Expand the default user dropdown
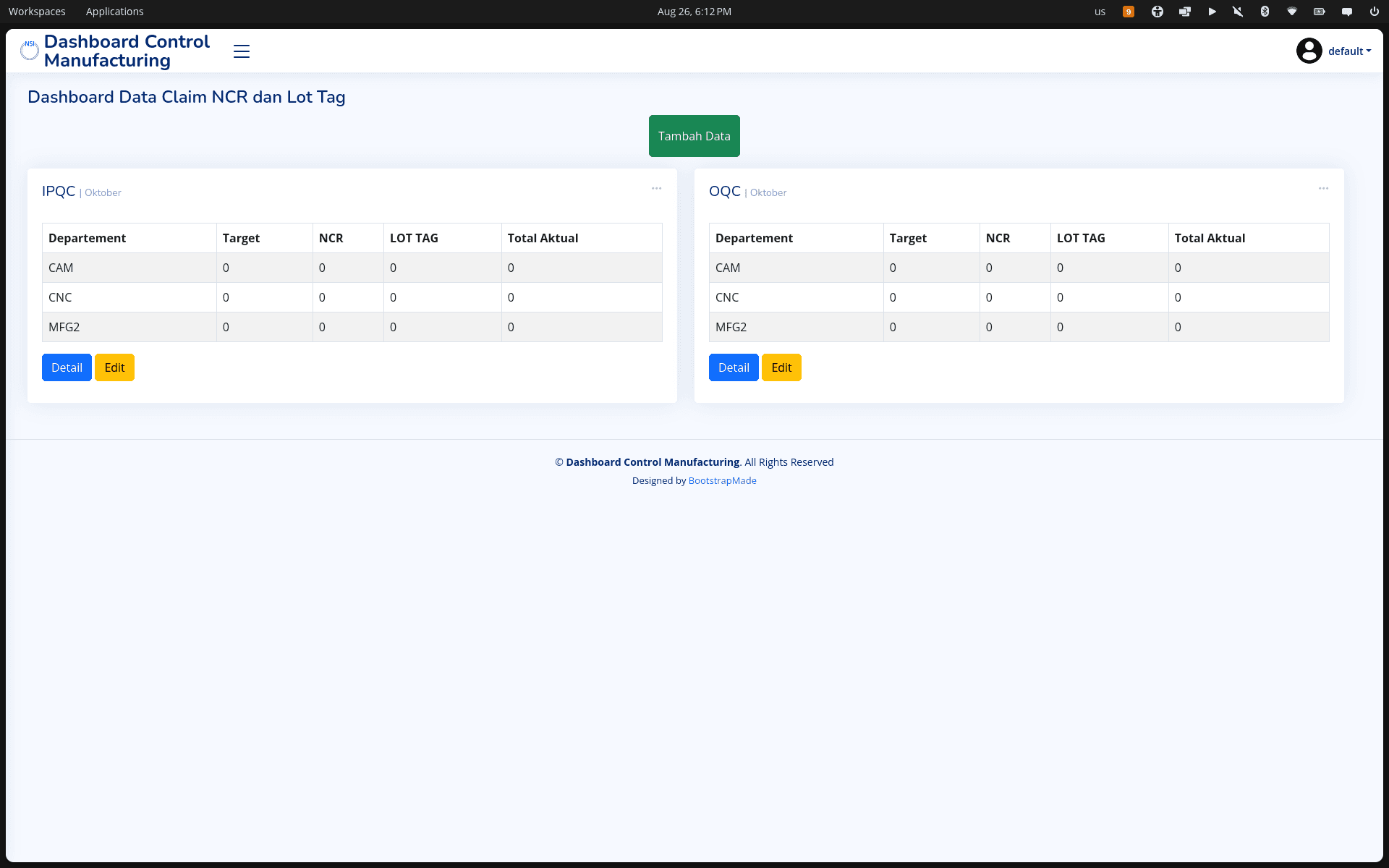Viewport: 1389px width, 868px height. [x=1349, y=51]
